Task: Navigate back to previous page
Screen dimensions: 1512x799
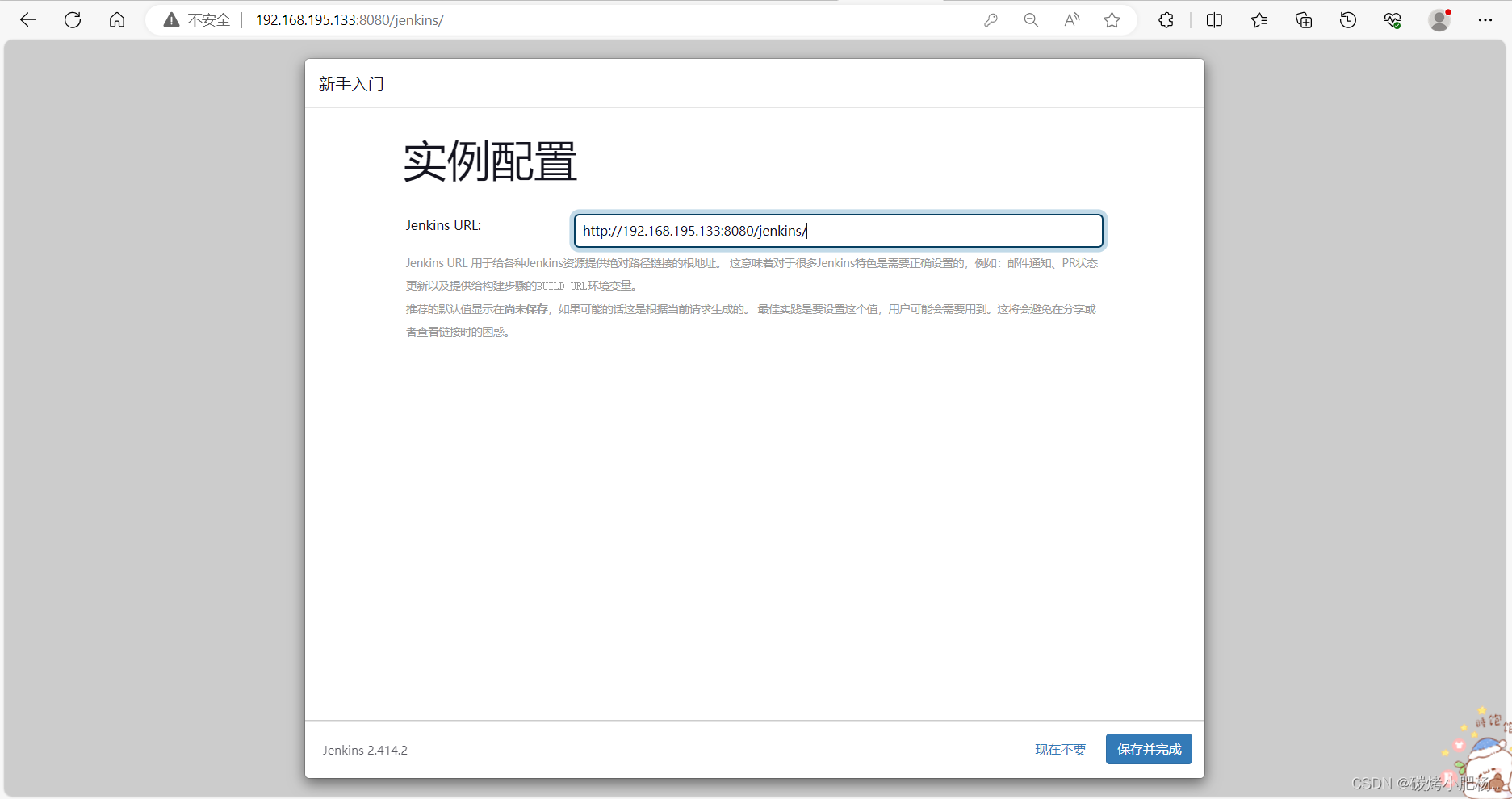Action: coord(28,19)
